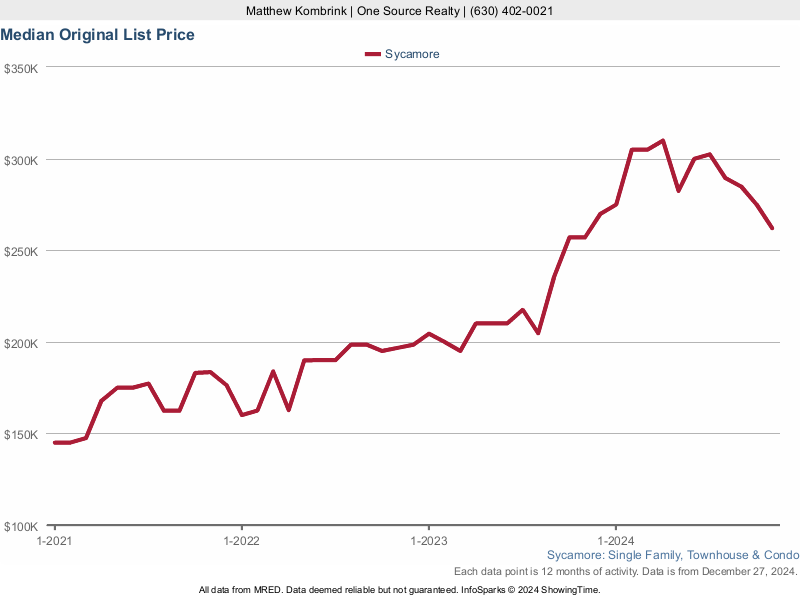Viewport: 800px width, 600px height.
Task: Click the first data point at line's left start
Action: tap(54, 442)
